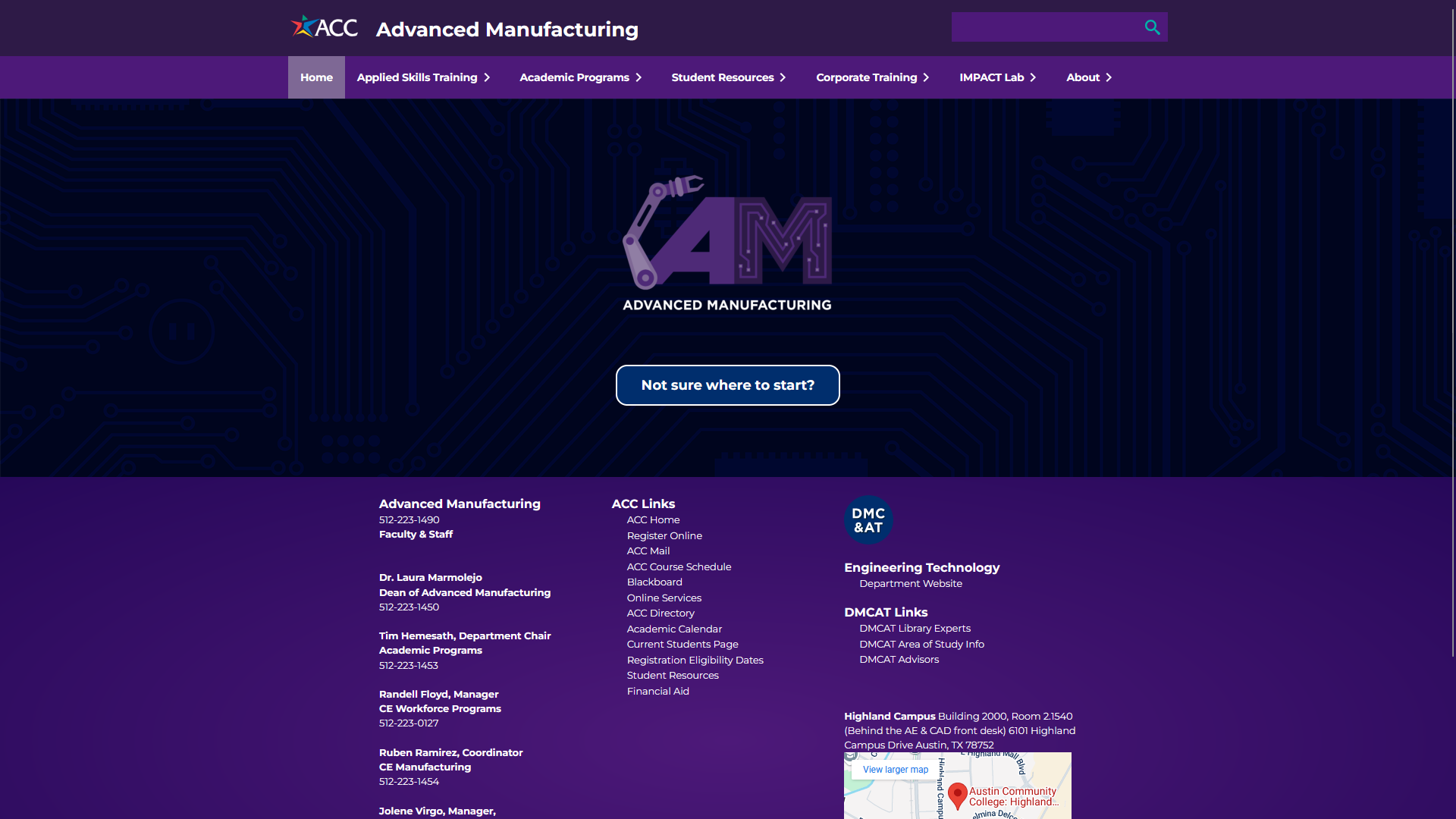
Task: Click the Austin Community College map label
Action: pos(1013,797)
